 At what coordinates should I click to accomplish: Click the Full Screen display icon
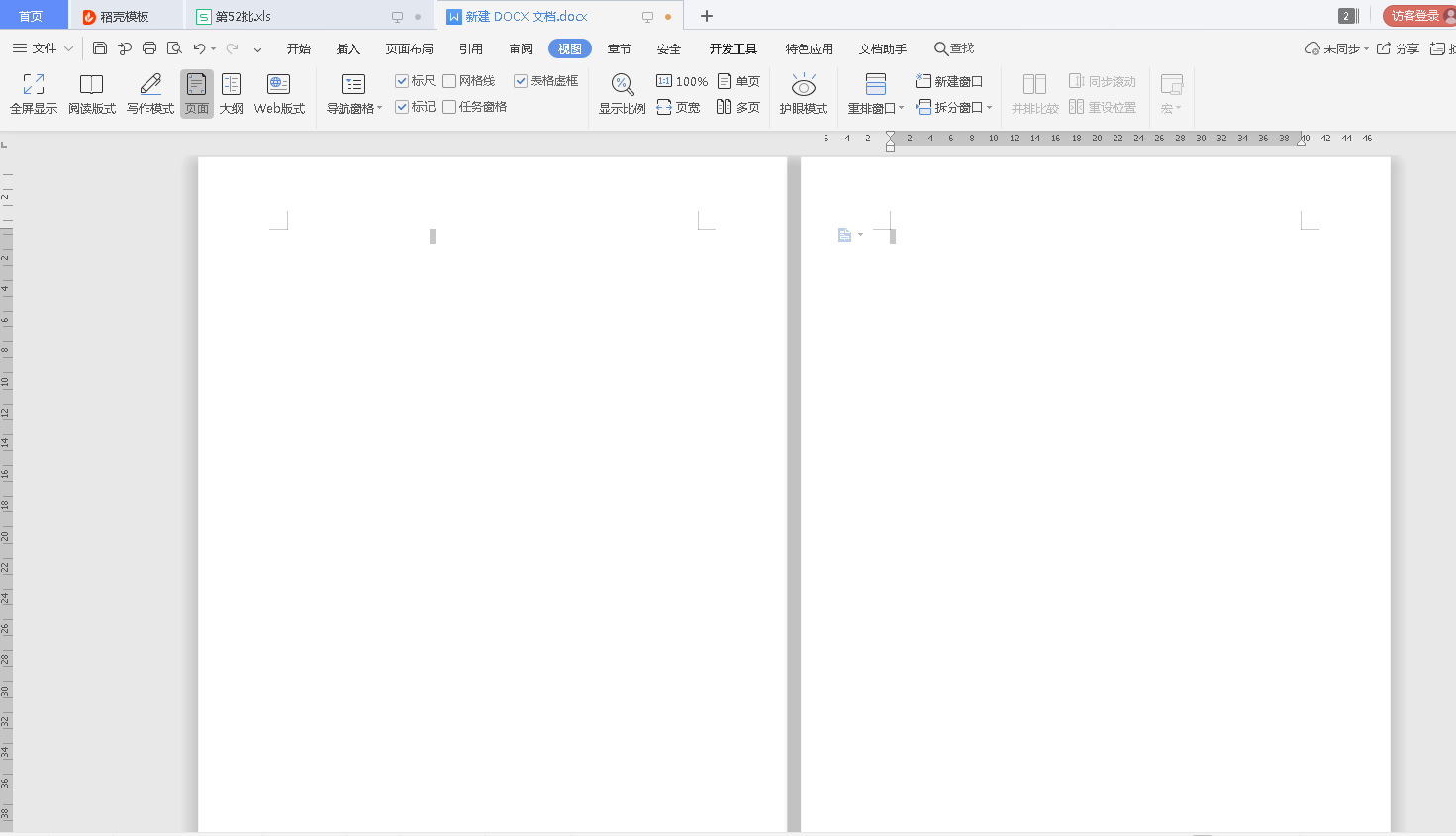(x=34, y=85)
